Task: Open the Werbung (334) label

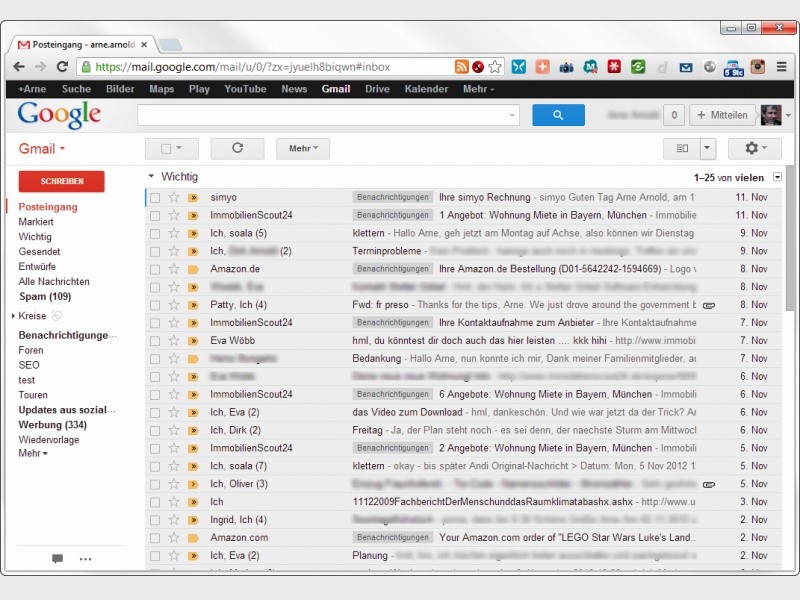Action: pos(53,424)
